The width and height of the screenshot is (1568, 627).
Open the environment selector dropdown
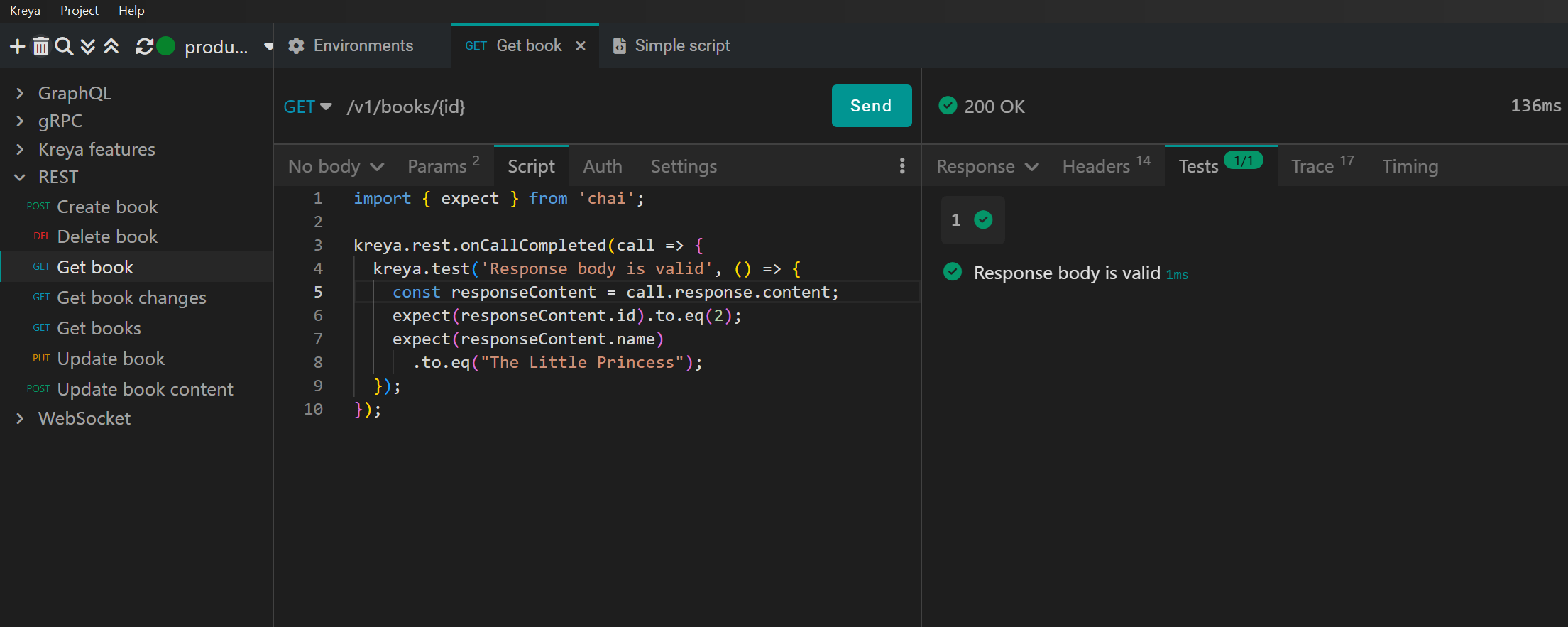point(216,47)
